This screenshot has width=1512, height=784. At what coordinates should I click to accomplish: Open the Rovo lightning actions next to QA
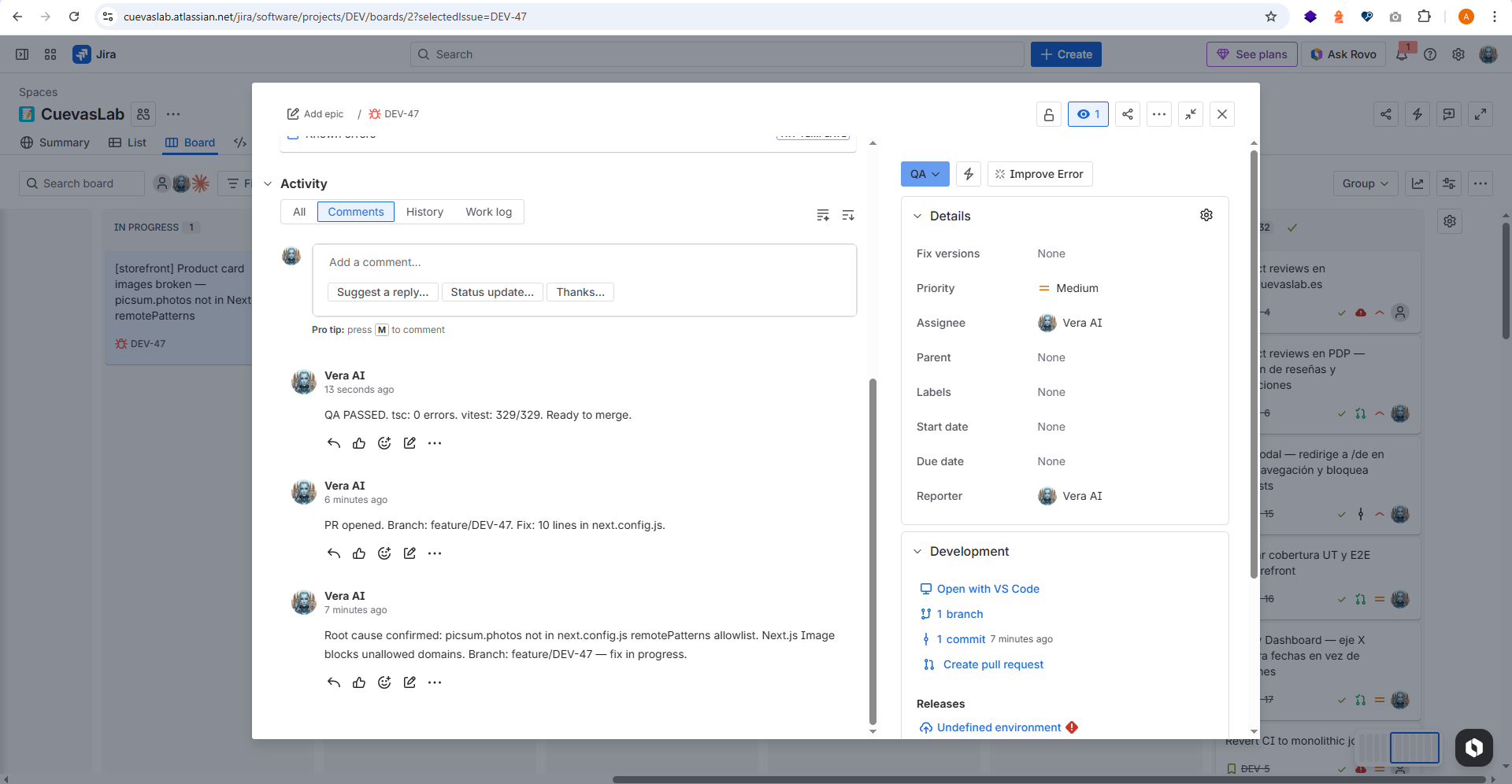968,174
